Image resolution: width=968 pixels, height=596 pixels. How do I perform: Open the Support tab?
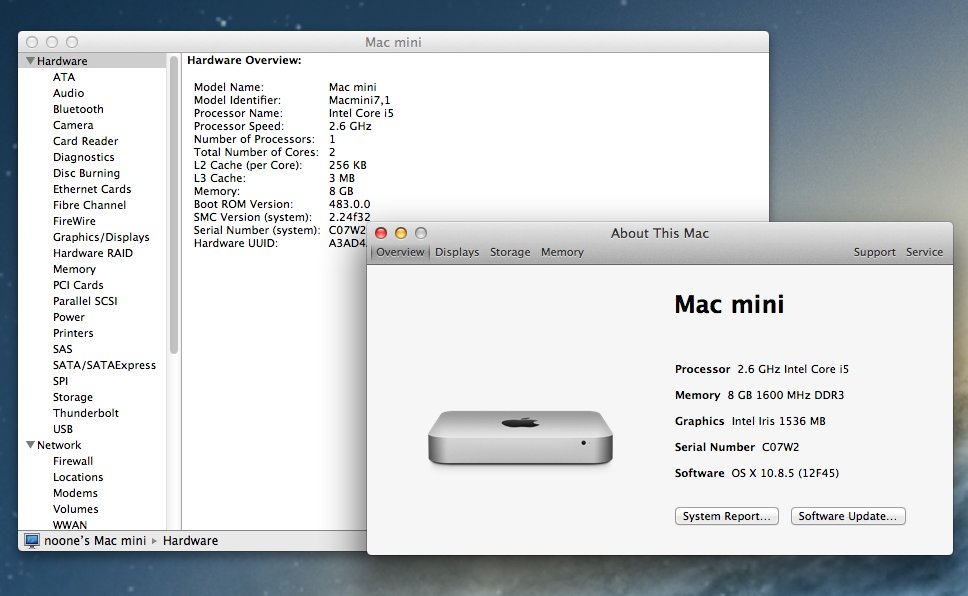[x=874, y=252]
